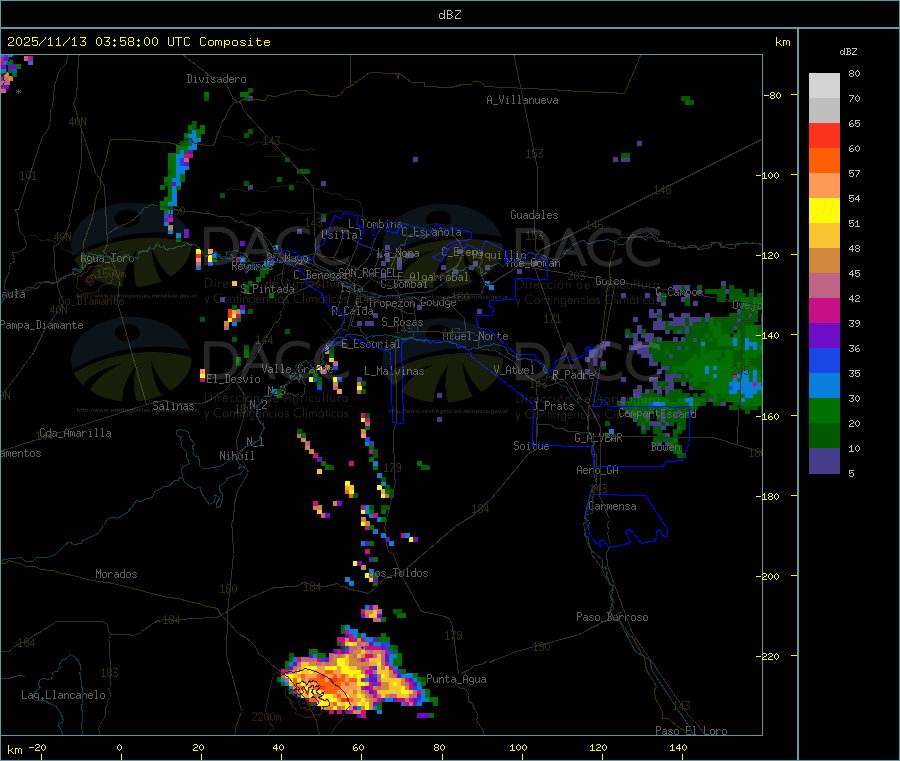The image size is (900, 761).
Task: Click the G_ALVEAR label
Action: (598, 438)
